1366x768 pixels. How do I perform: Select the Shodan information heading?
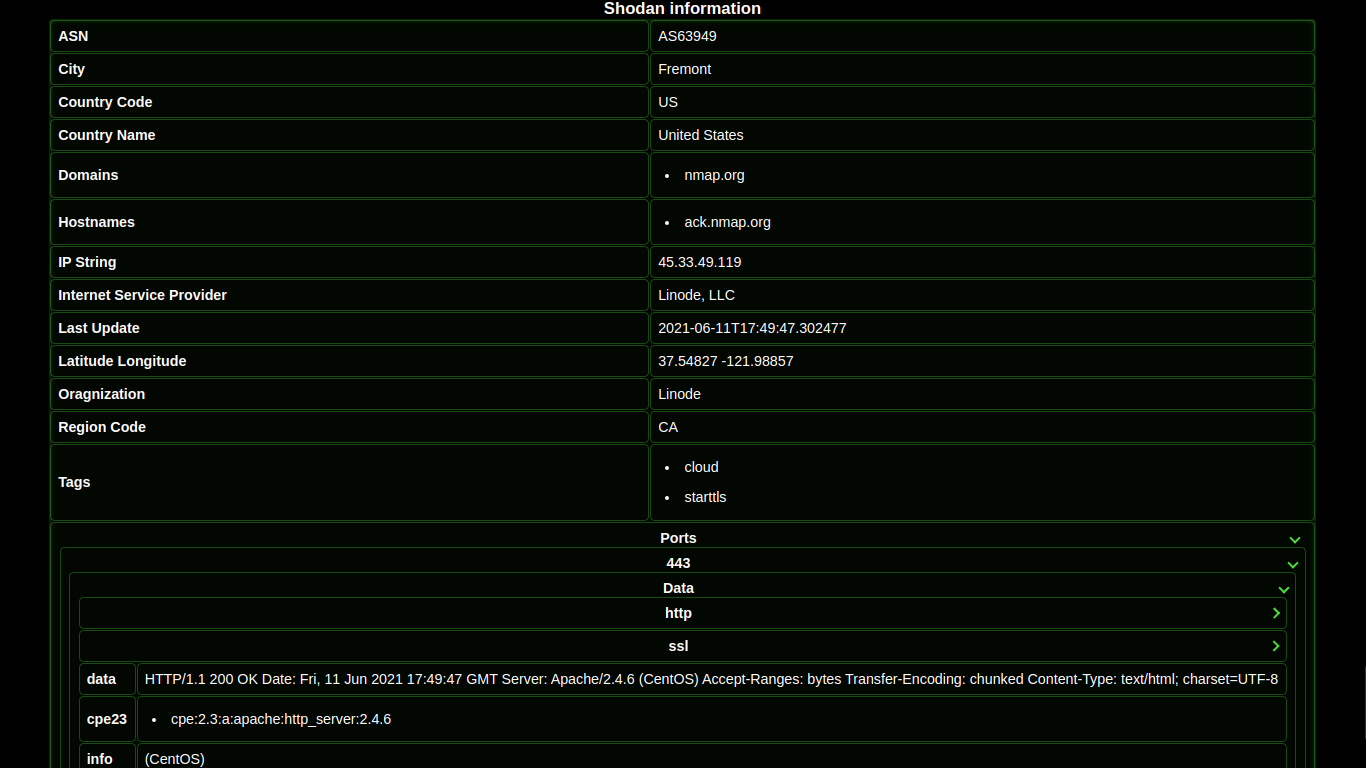(x=682, y=9)
